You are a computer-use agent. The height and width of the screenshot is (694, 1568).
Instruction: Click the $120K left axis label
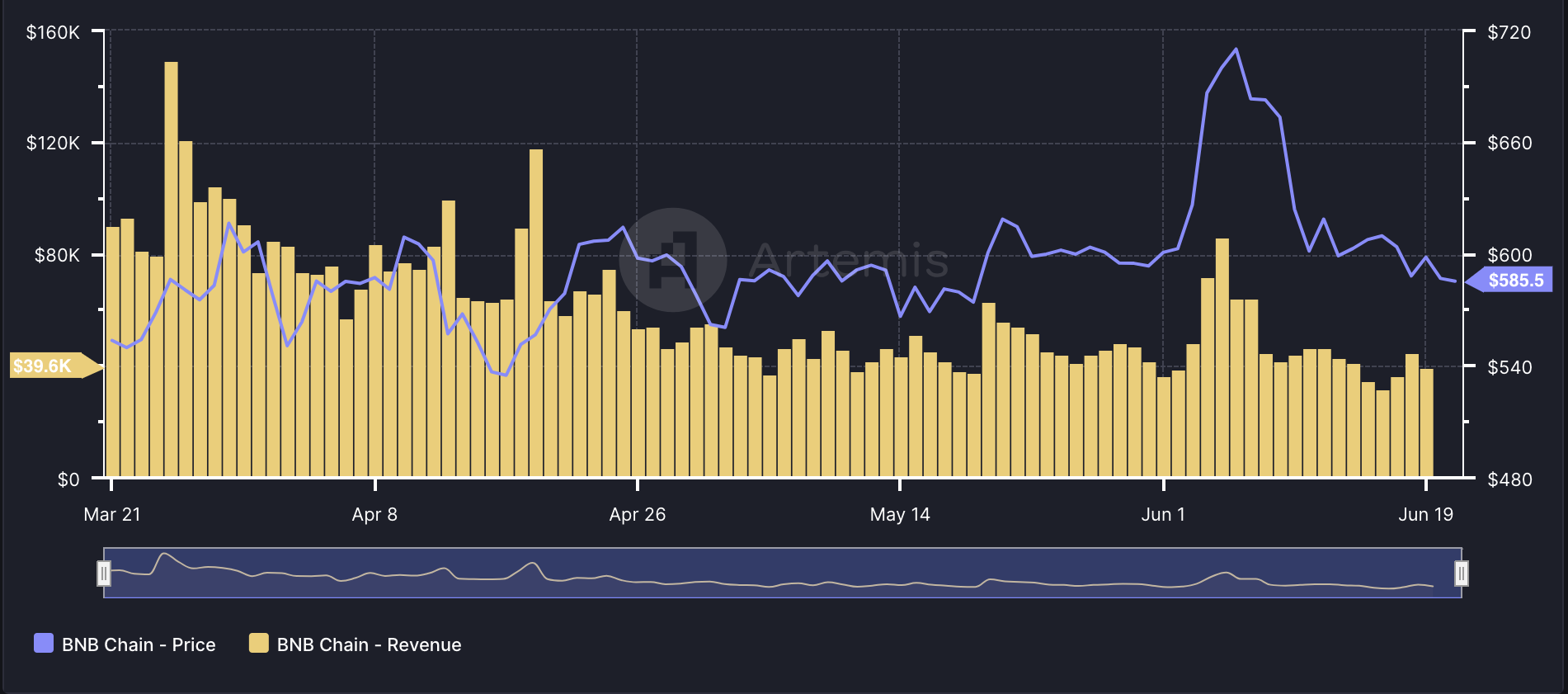pos(53,143)
